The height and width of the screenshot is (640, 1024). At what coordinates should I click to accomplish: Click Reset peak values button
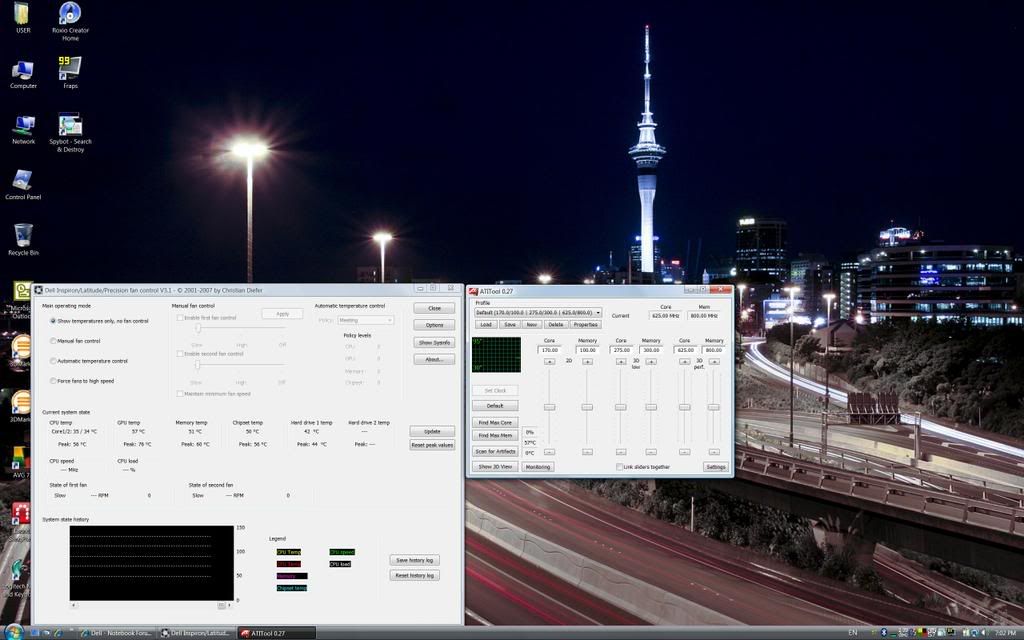[432, 445]
